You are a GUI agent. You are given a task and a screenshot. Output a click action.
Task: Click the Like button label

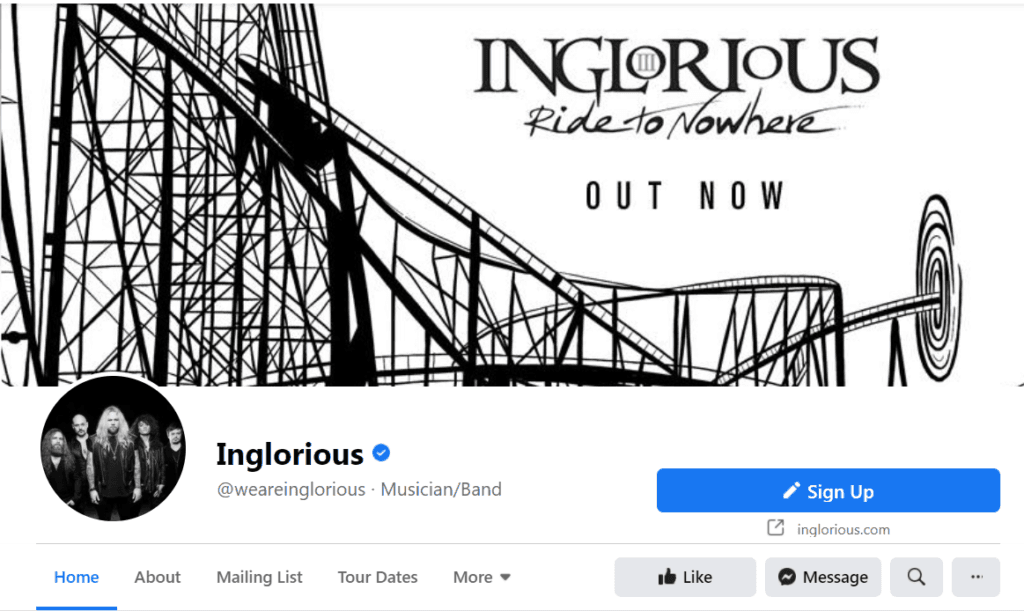pyautogui.click(x=697, y=577)
